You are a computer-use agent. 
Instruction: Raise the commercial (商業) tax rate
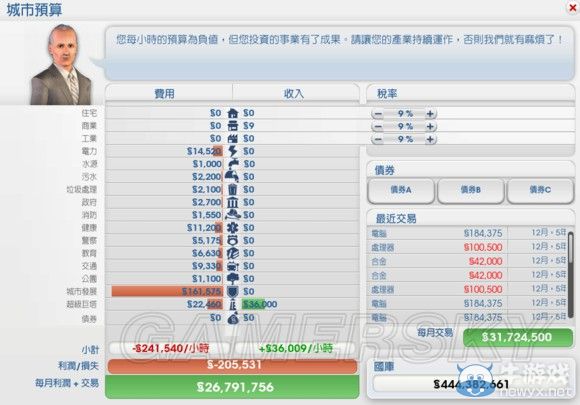click(430, 126)
